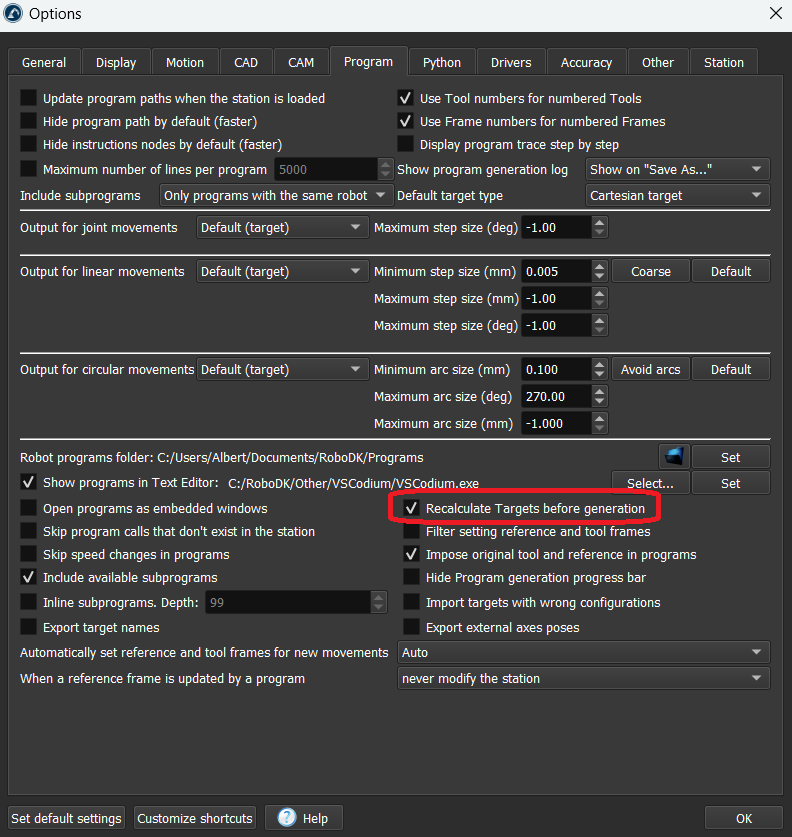Click the VSCodium icon beside programs folder
792x837 pixels.
point(674,457)
